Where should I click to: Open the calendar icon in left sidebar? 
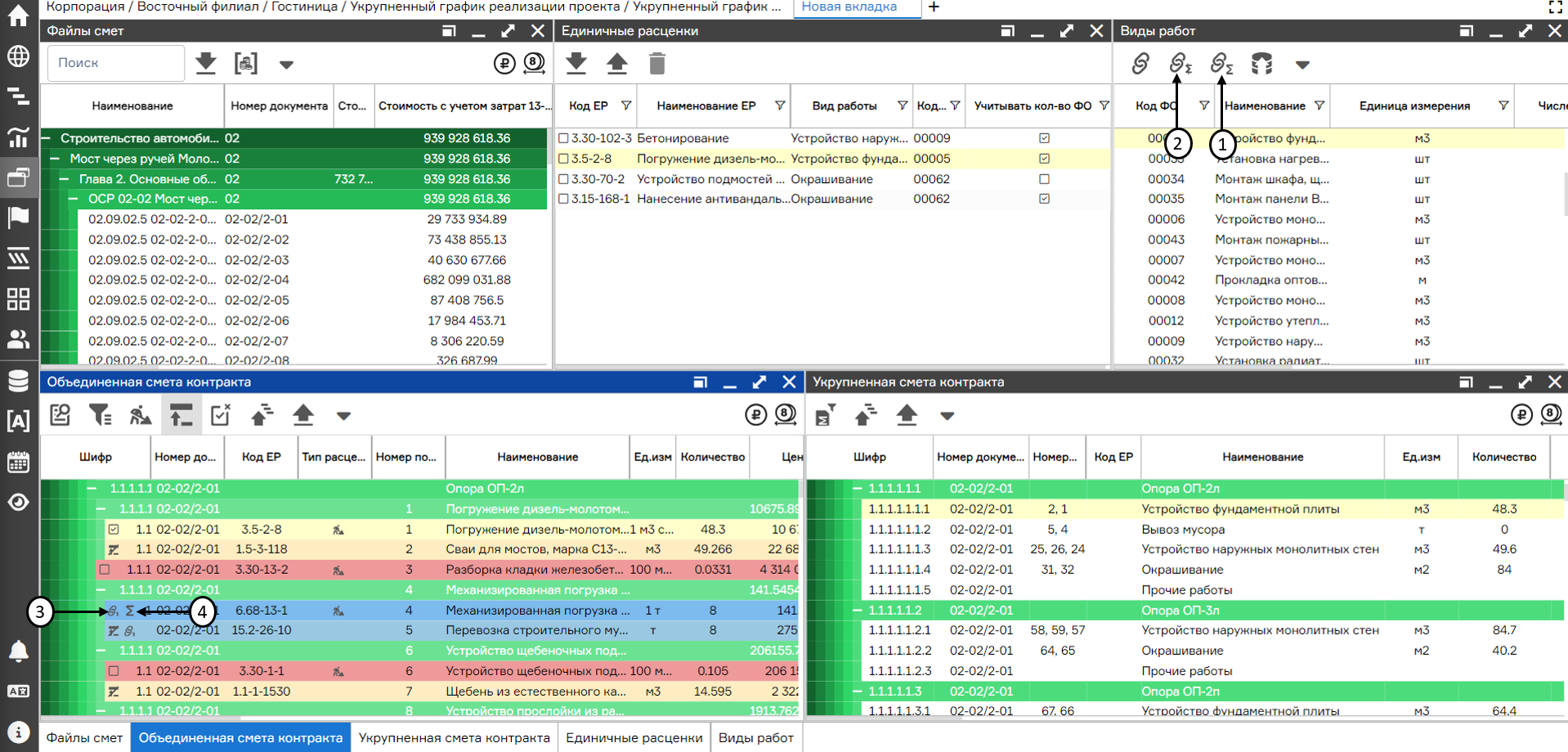click(18, 462)
